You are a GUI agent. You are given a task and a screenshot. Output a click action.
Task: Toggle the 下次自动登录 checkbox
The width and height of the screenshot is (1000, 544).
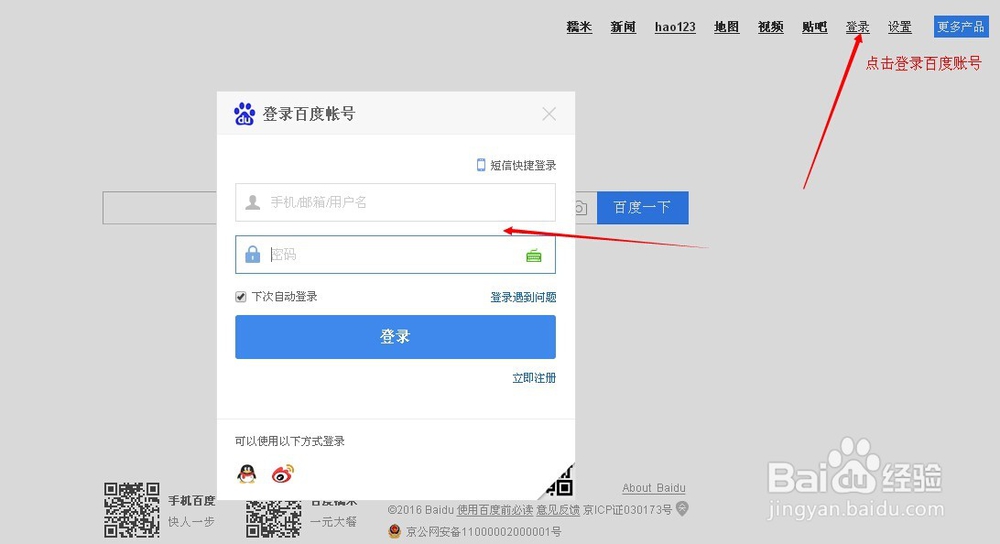(x=240, y=297)
